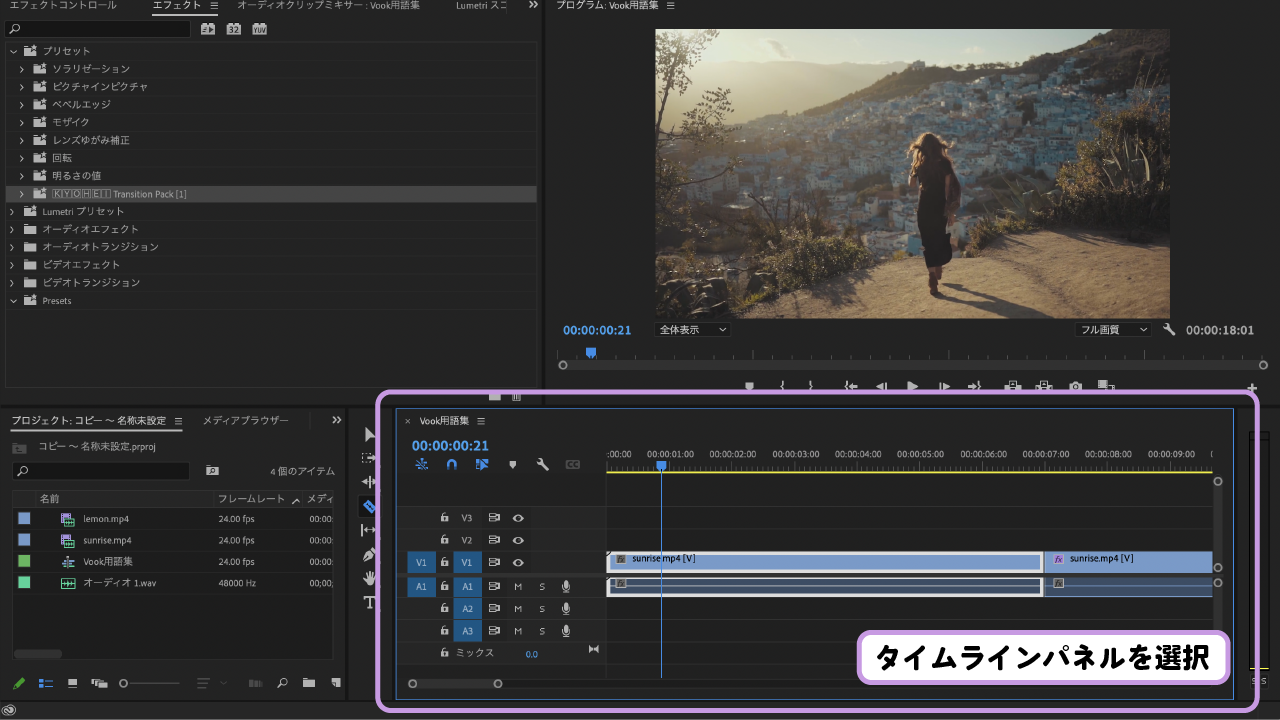Hide the V1 track output with the eye icon
Viewport: 1280px width, 720px height.
point(518,561)
